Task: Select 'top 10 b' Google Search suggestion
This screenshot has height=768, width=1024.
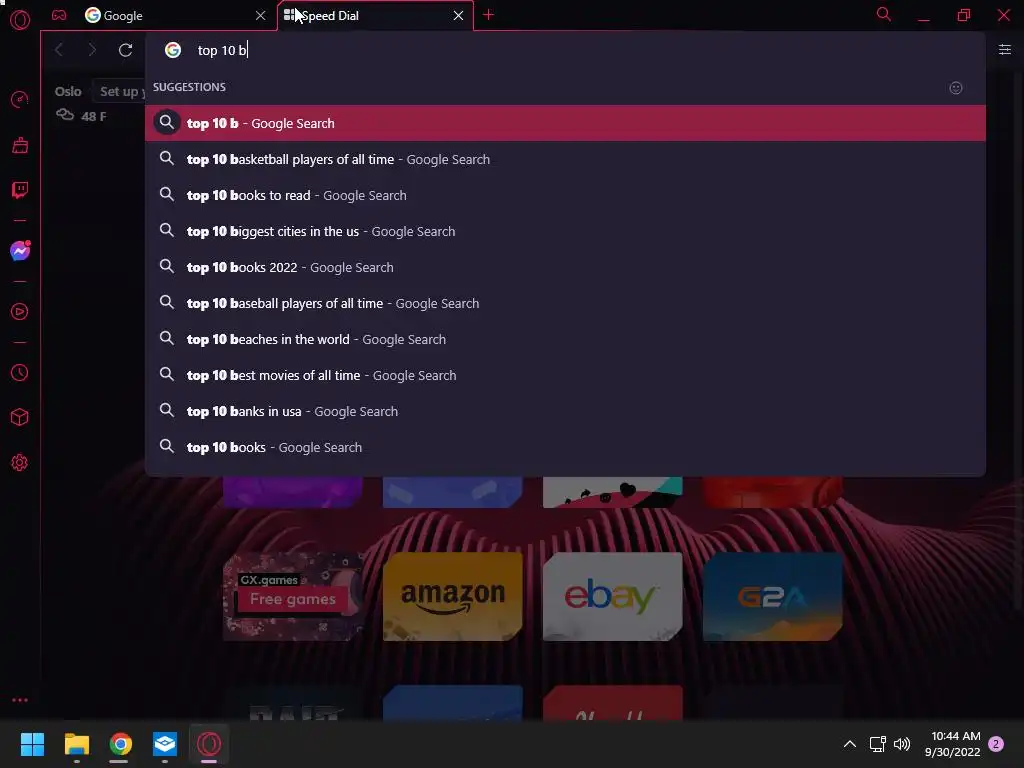Action: tap(565, 123)
